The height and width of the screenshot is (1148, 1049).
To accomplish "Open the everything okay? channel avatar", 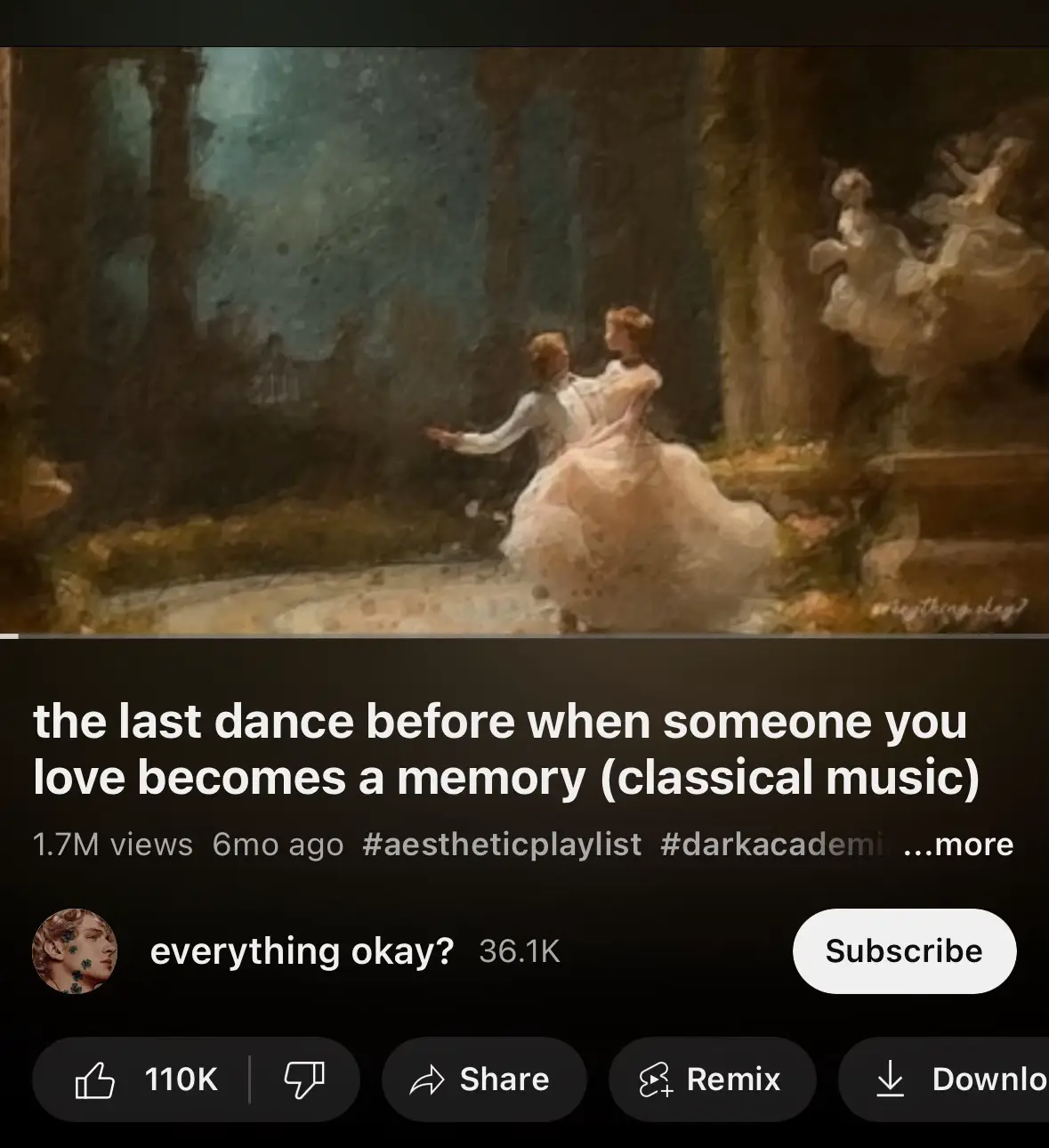I will [x=75, y=951].
